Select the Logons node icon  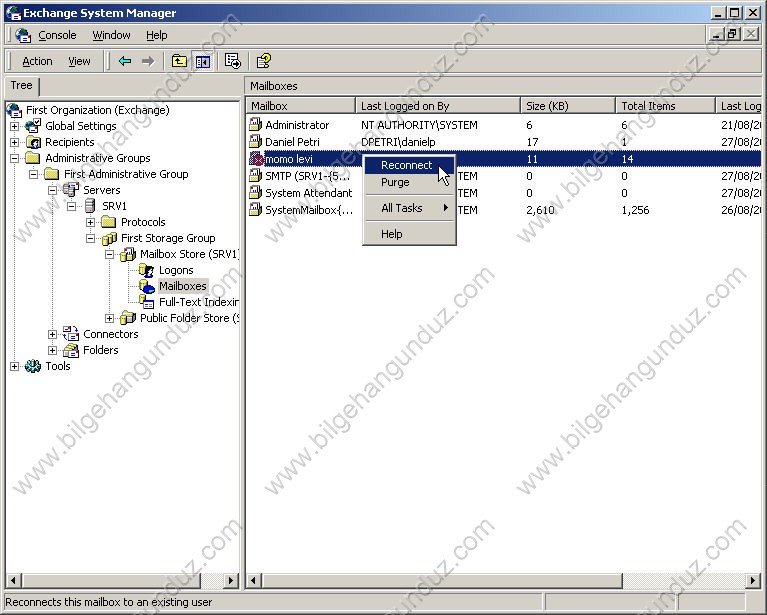pyautogui.click(x=148, y=270)
